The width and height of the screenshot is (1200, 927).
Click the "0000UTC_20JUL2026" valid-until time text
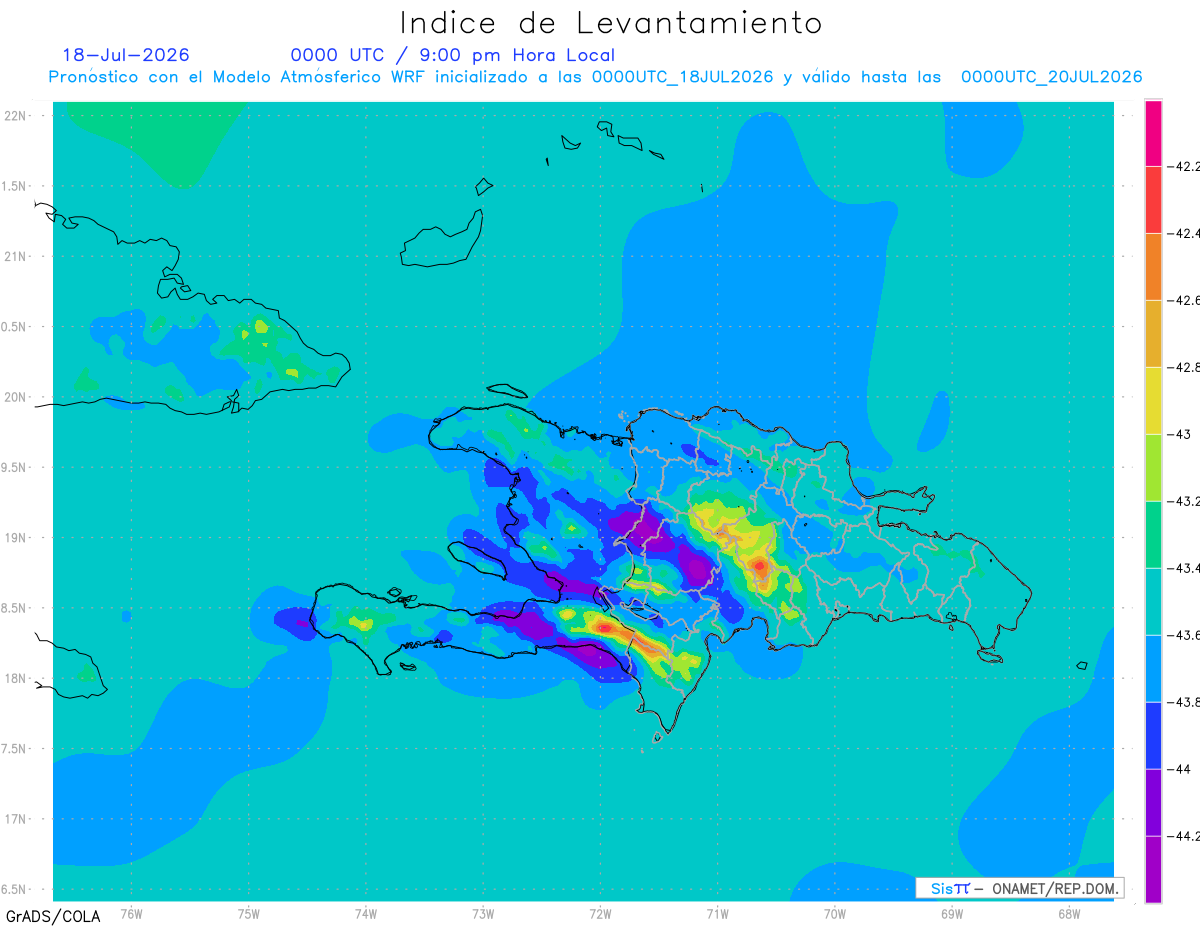click(x=1052, y=77)
